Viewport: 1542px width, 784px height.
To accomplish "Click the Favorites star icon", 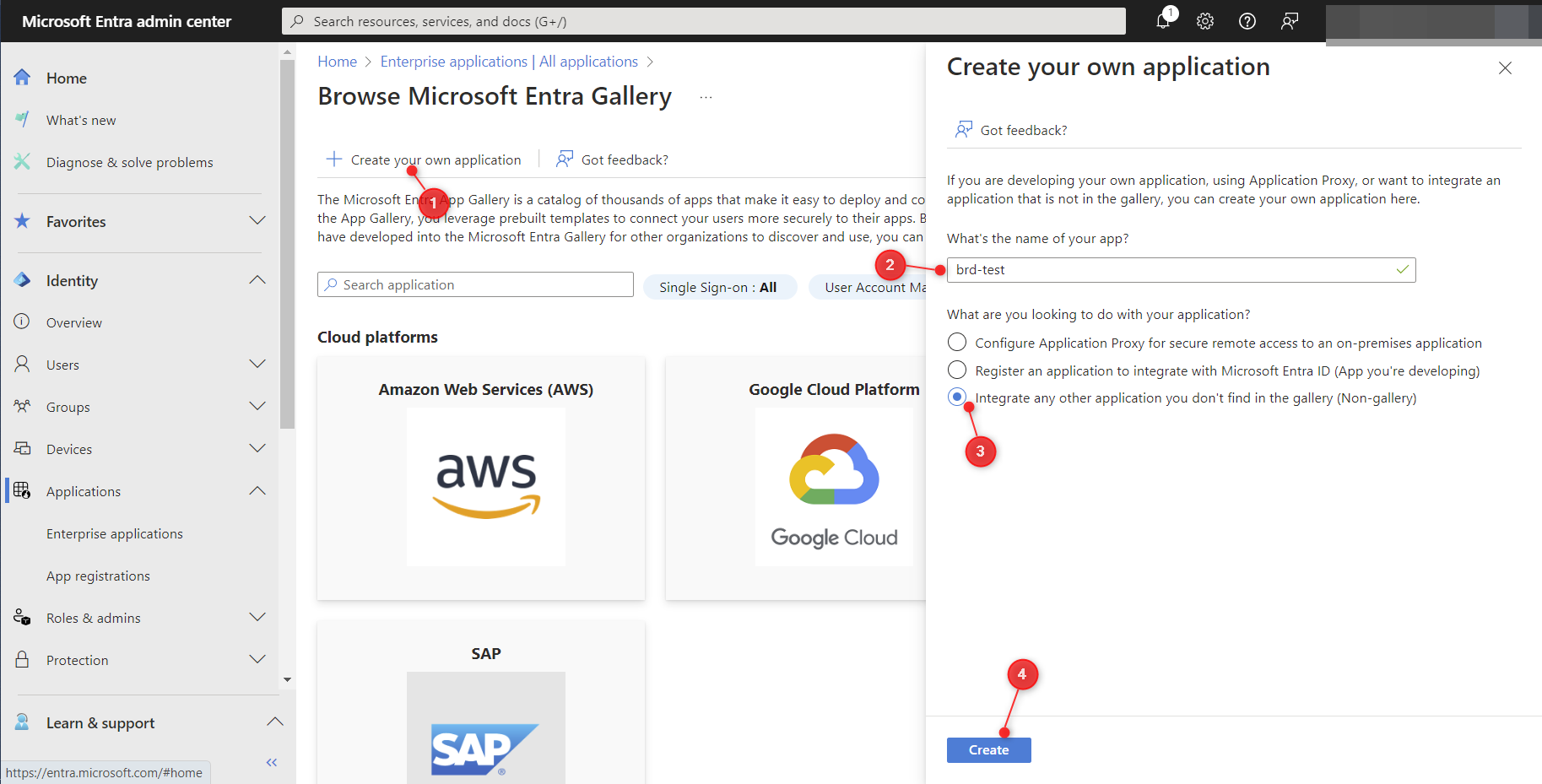I will click(x=22, y=221).
